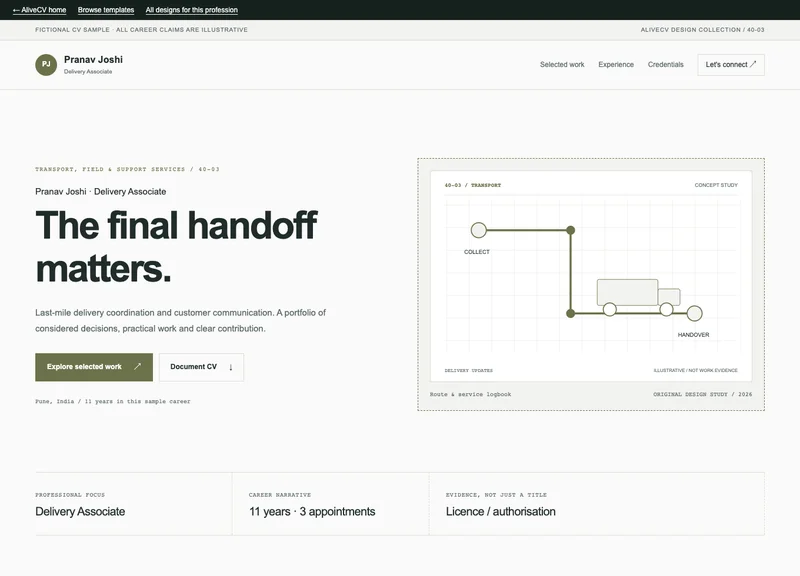Screen dimensions: 800x576
Task: Click '40-03 / TRANSPORT' label in illustration
Action: (x=472, y=185)
